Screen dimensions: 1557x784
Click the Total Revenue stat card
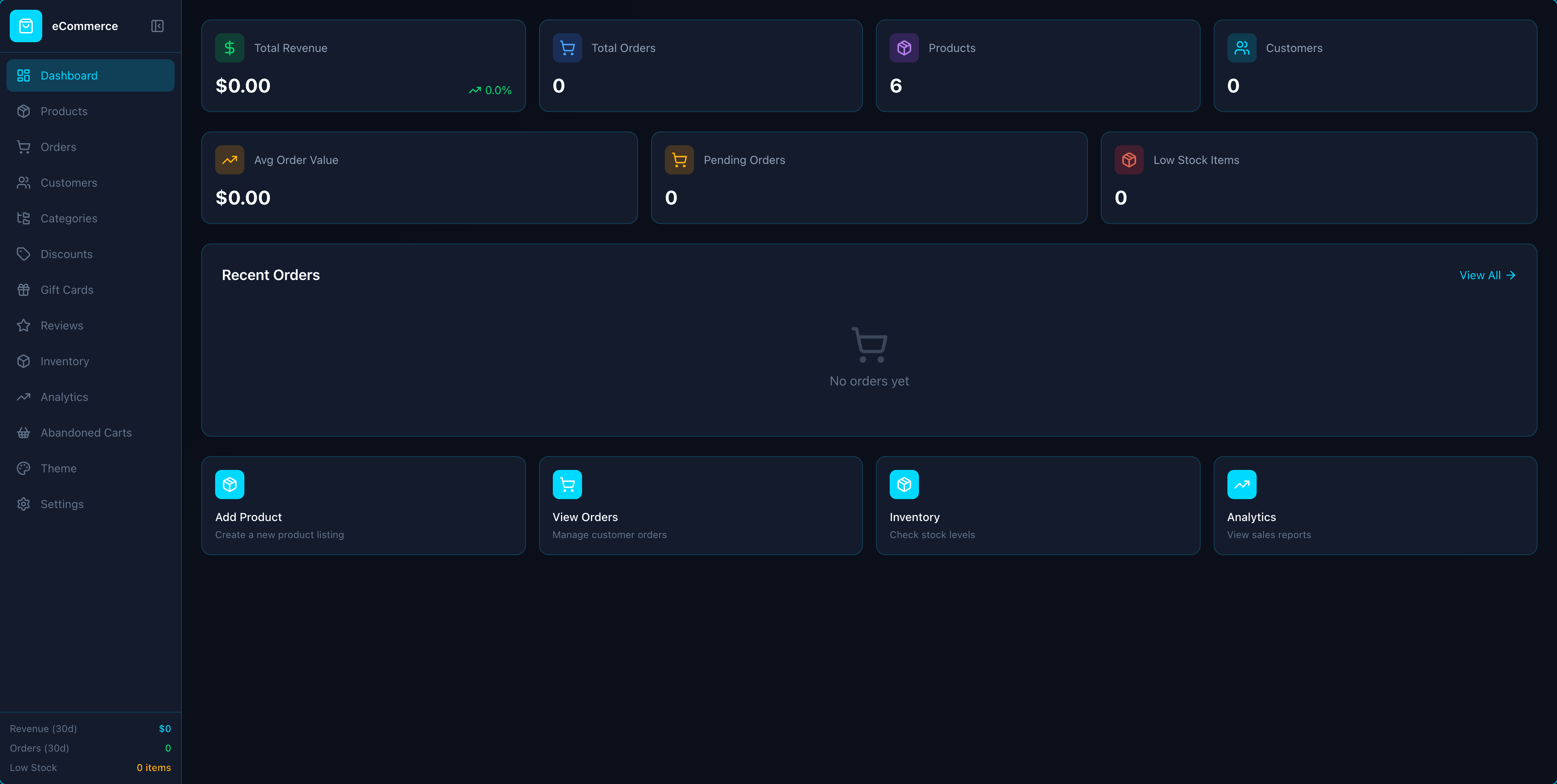click(363, 66)
